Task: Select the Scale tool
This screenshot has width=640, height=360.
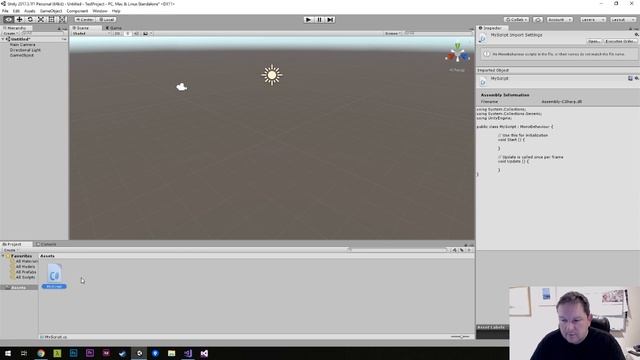Action: (41, 20)
